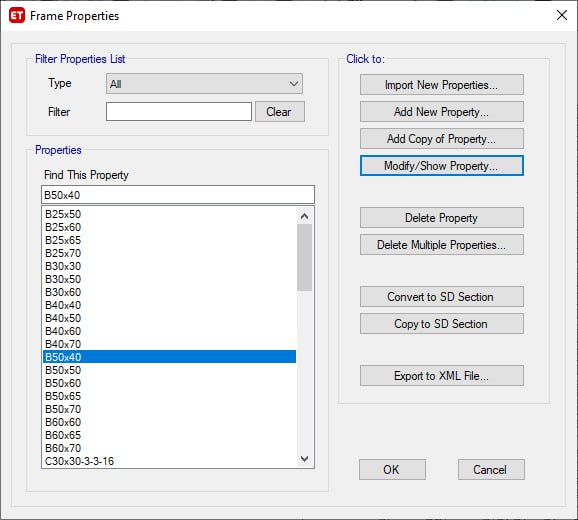
Task: Click Delete Multiple Properties button
Action: pyautogui.click(x=442, y=245)
